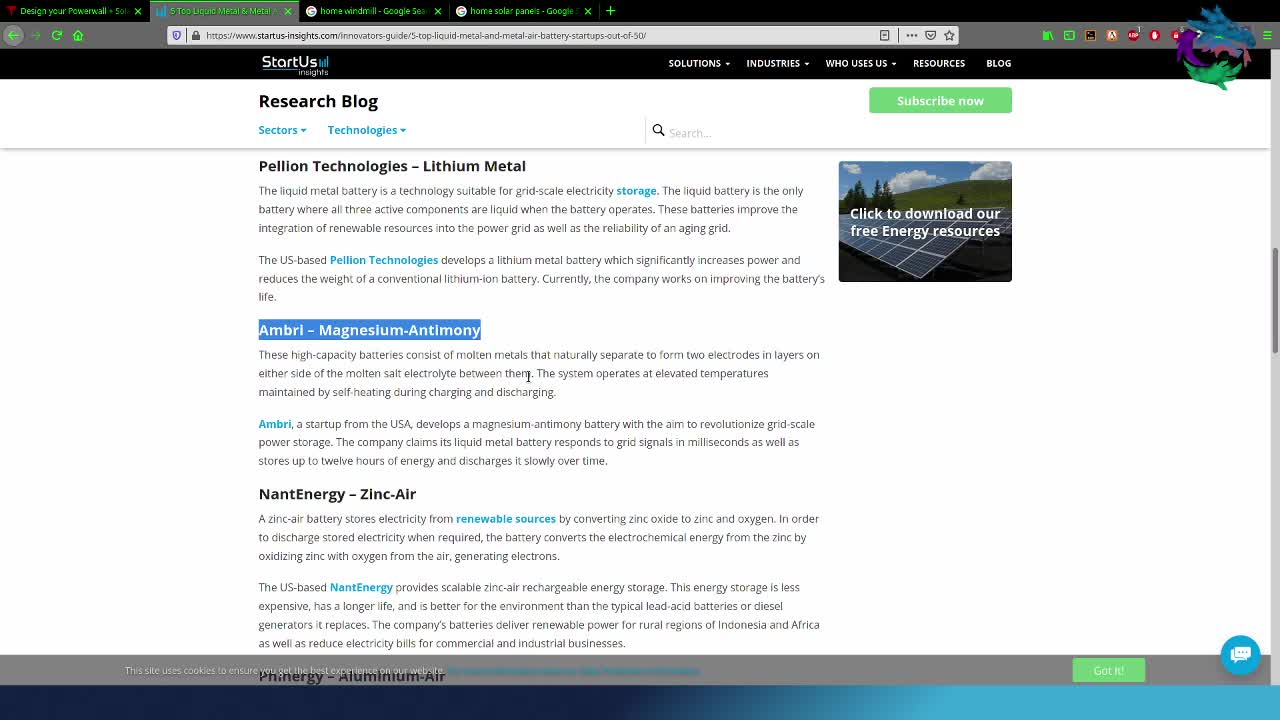Open tracking protection shield icon
Image resolution: width=1280 pixels, height=720 pixels.
point(177,35)
